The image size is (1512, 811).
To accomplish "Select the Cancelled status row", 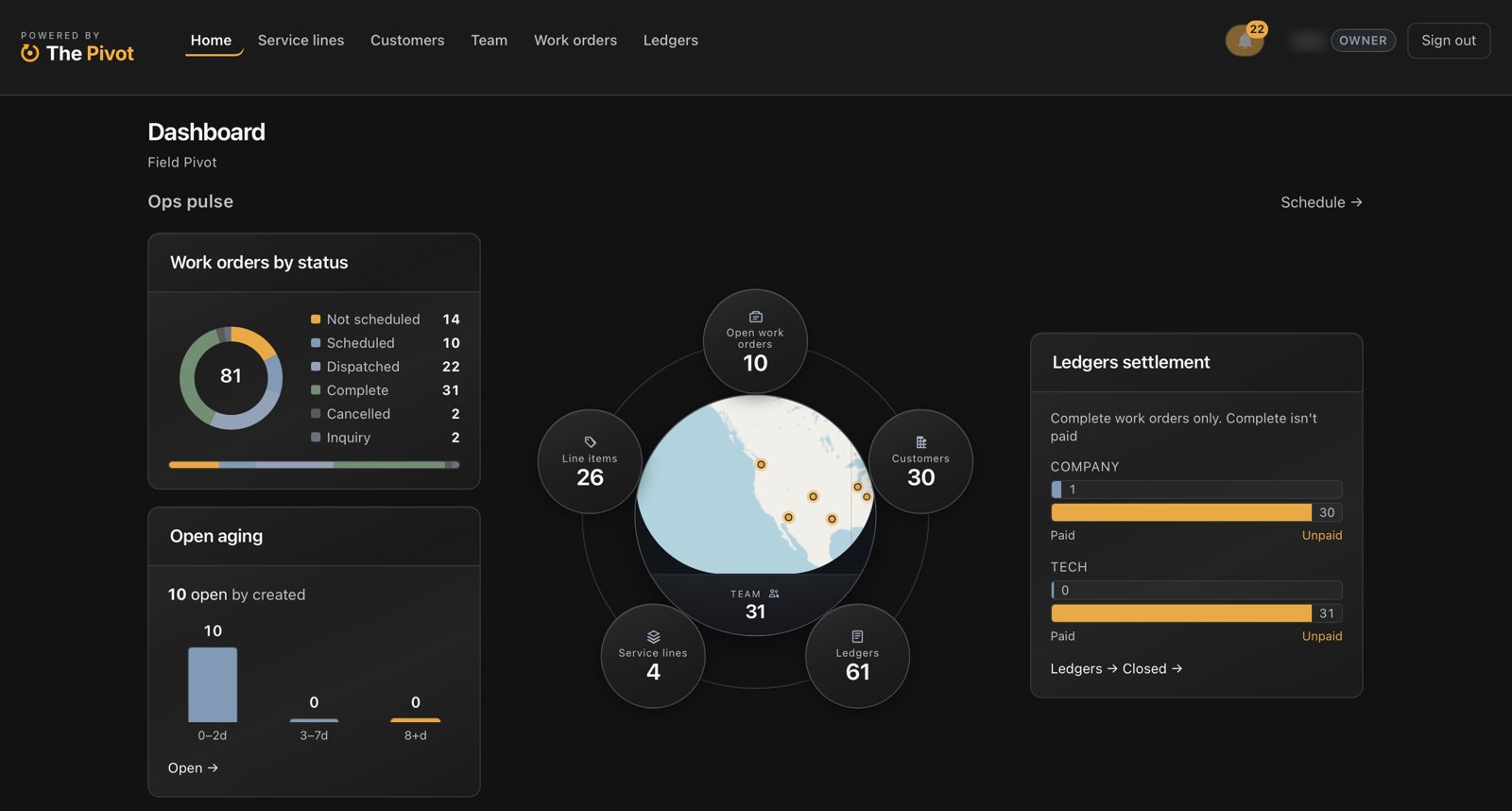I will tap(386, 414).
